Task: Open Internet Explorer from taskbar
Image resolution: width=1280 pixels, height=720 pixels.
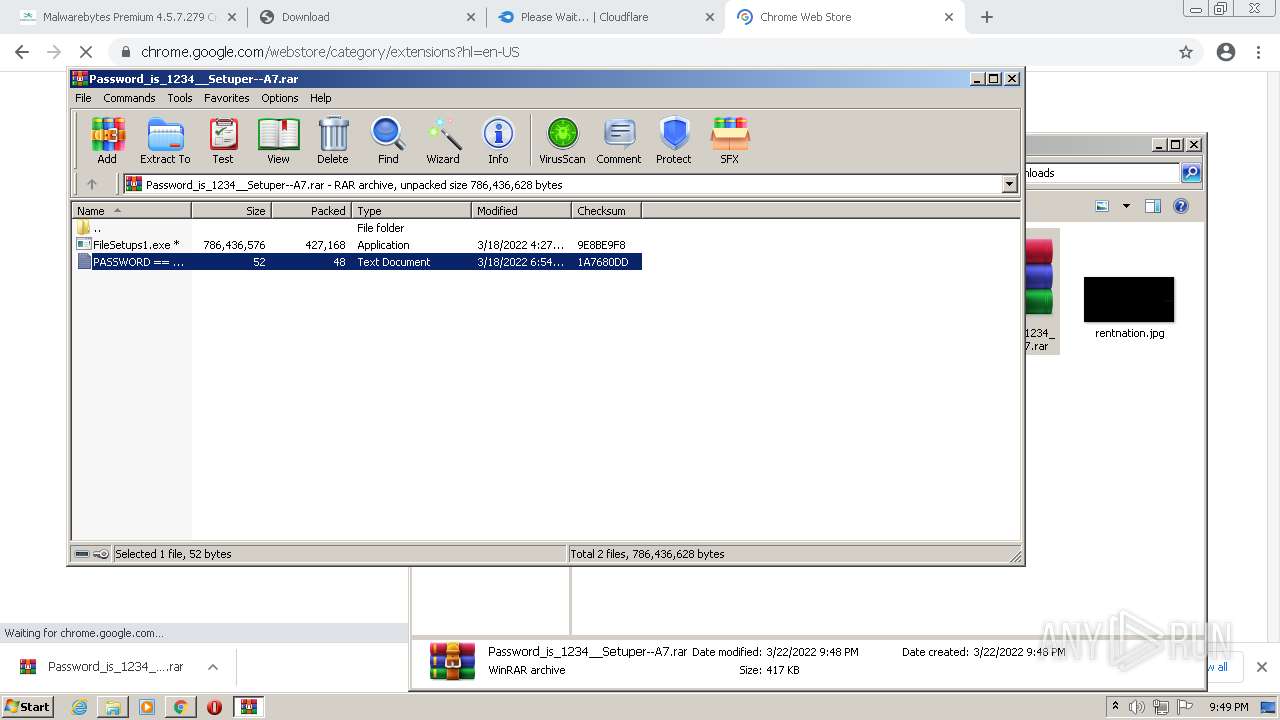Action: coord(79,707)
